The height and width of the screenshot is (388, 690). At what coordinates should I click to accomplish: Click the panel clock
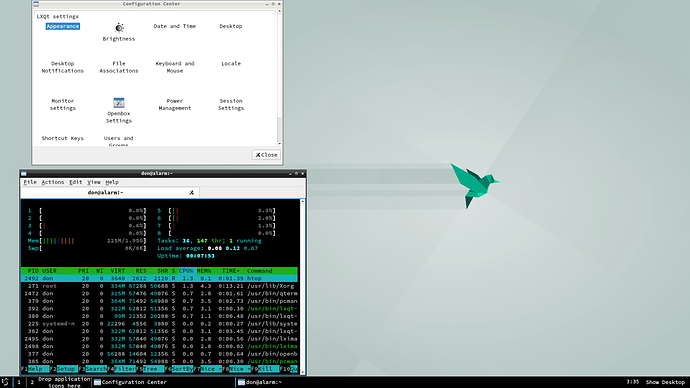tap(633, 382)
